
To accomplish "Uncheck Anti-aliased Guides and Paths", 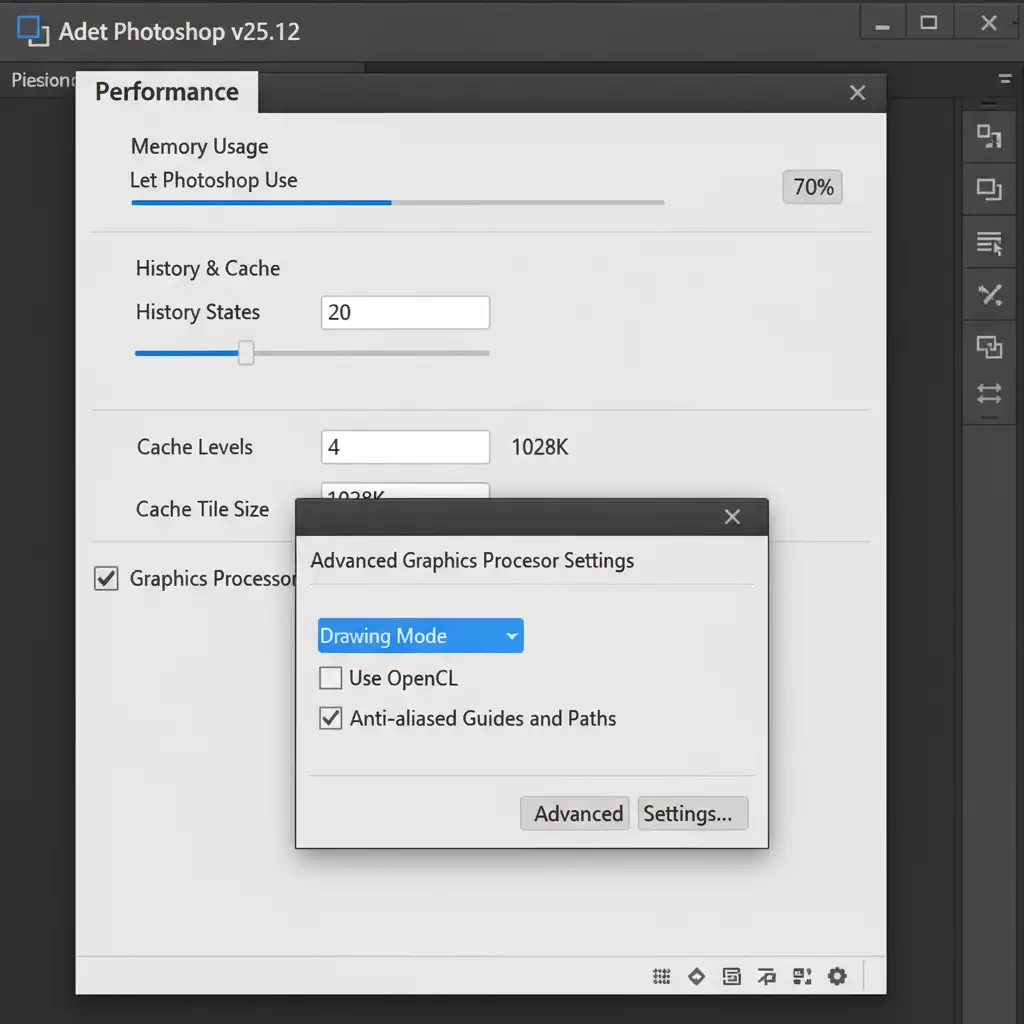I will pos(330,718).
